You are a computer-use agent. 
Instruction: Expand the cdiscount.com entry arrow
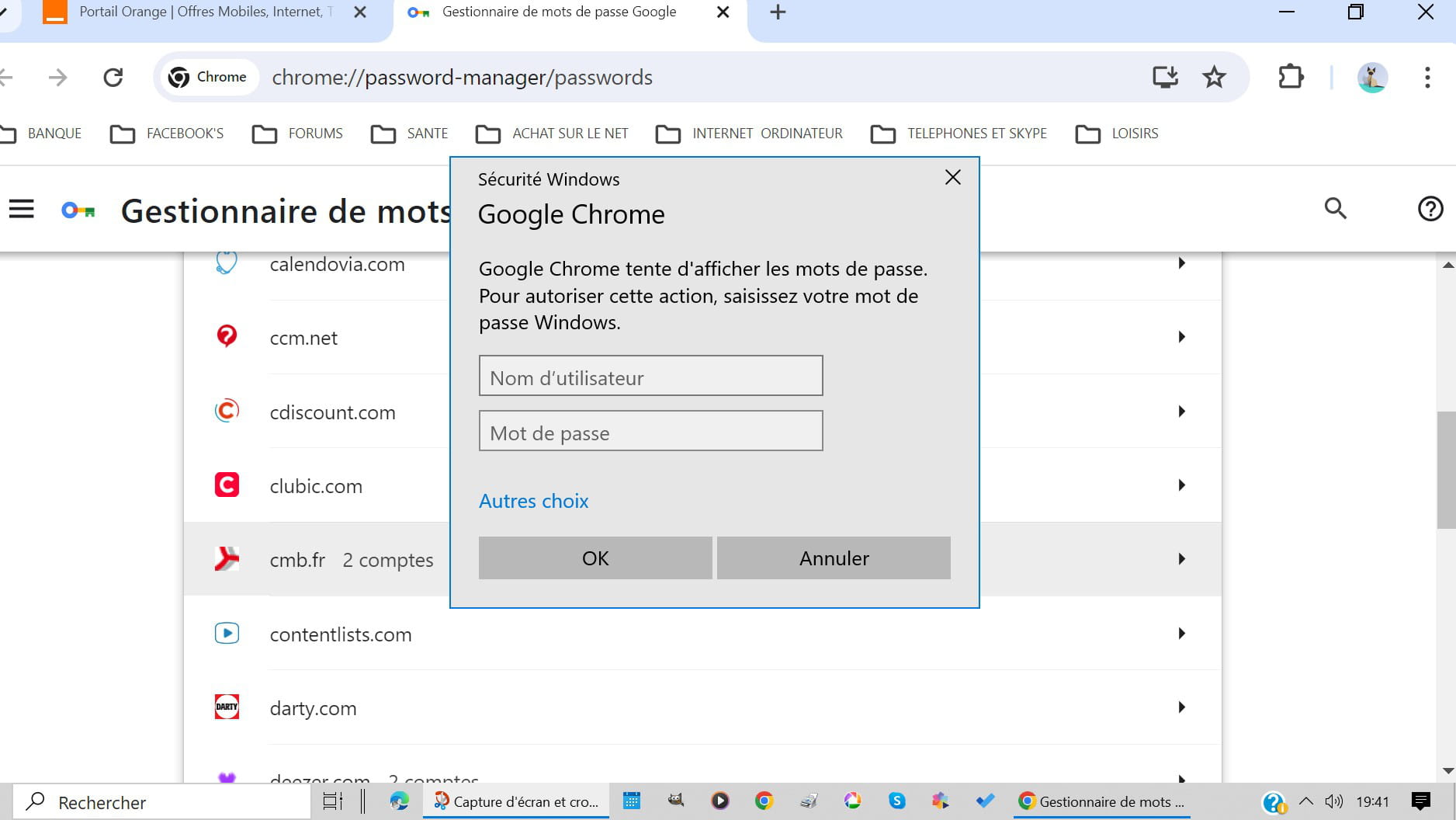point(1181,412)
